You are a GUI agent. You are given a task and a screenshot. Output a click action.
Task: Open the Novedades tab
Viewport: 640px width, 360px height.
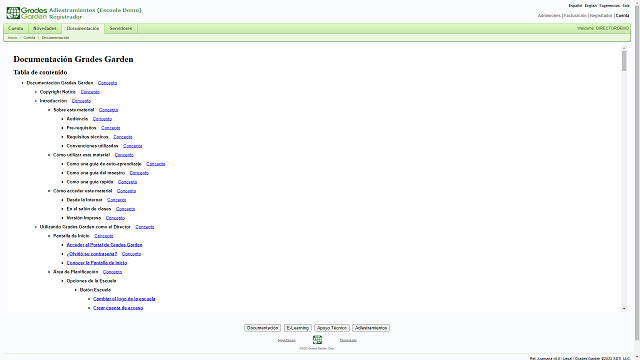[x=44, y=29]
